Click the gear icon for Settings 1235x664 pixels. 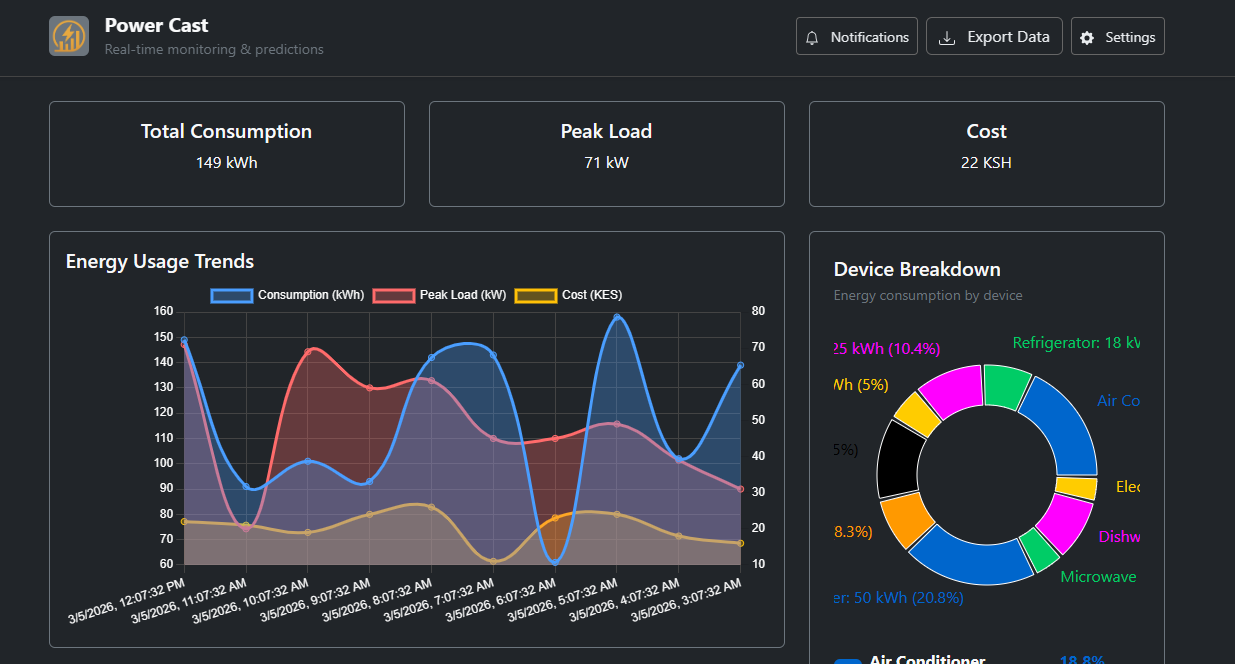pyautogui.click(x=1087, y=38)
